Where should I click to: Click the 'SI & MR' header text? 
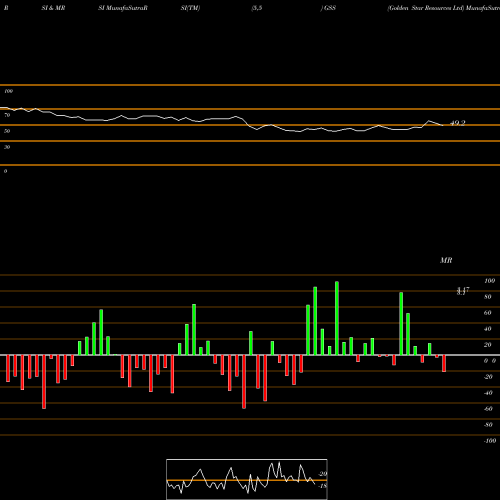pos(53,8)
